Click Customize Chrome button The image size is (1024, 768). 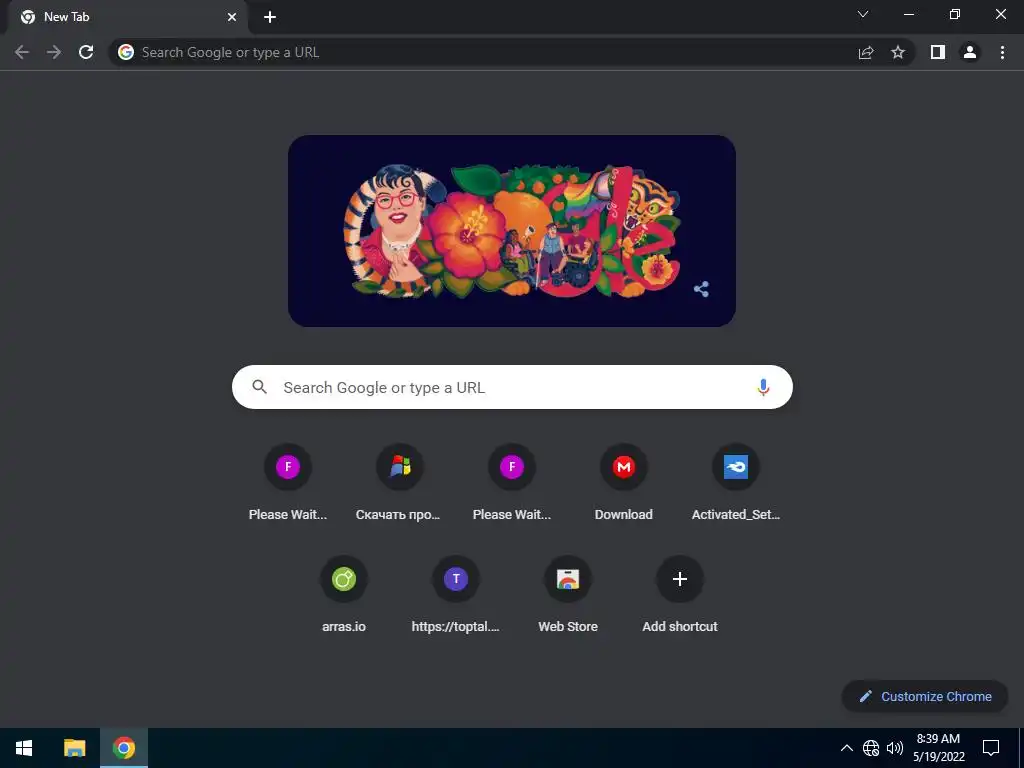tap(925, 696)
